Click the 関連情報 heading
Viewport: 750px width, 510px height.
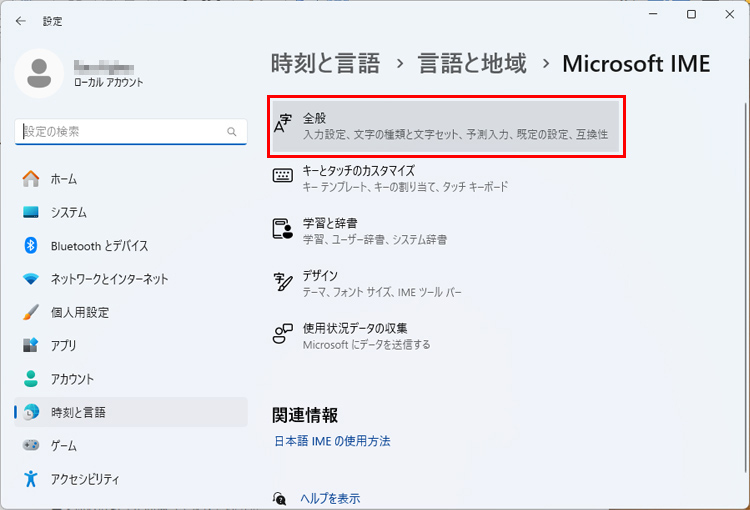point(305,415)
